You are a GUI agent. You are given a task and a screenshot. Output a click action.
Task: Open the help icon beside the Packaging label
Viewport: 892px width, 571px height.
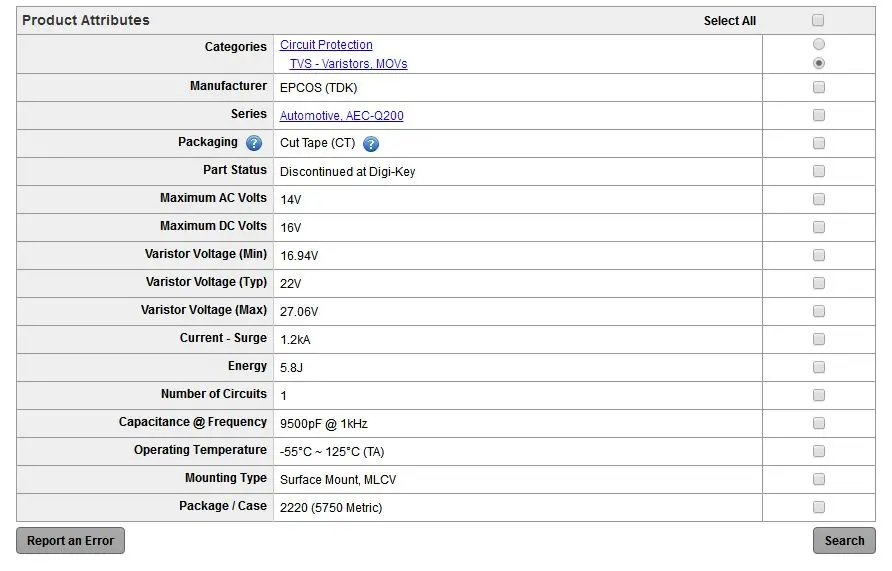[x=254, y=143]
